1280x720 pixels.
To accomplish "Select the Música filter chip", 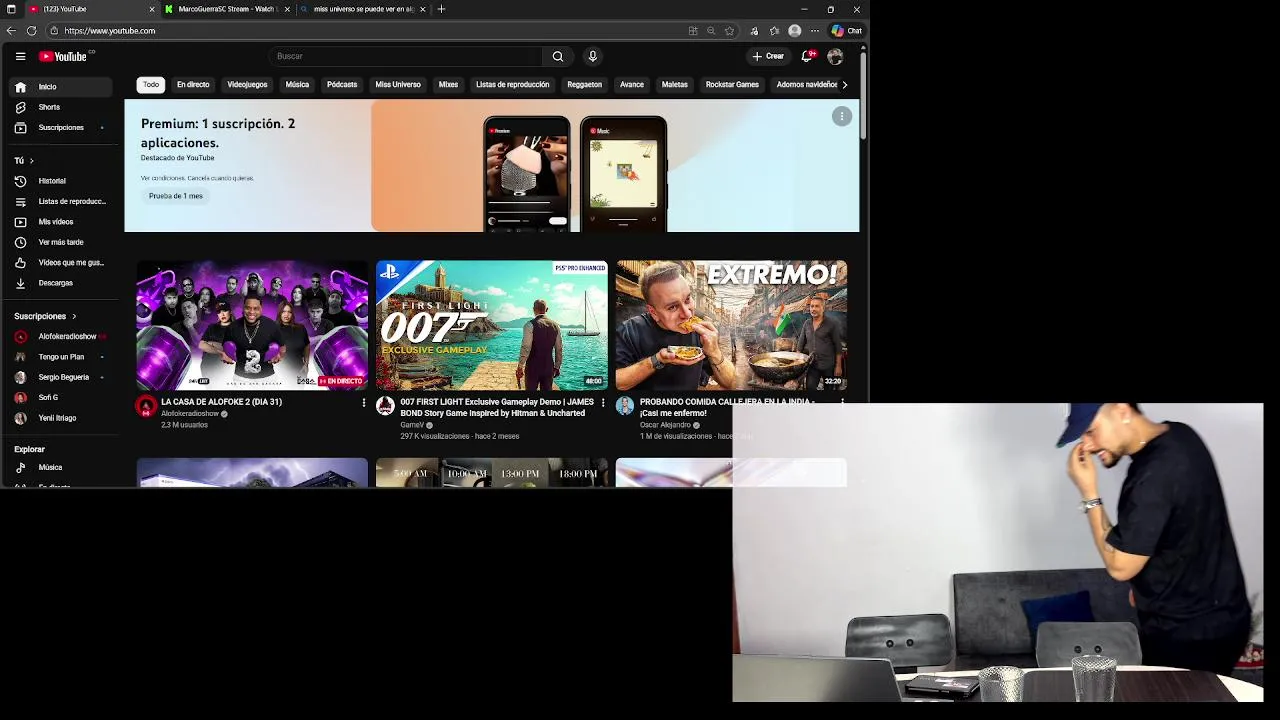I will click(x=297, y=85).
